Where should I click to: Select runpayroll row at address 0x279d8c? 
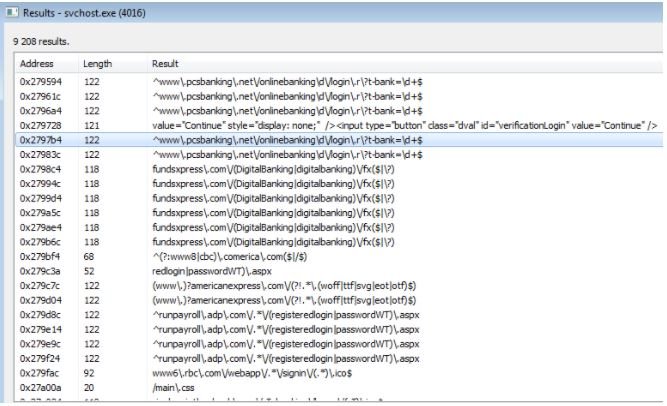coord(339,315)
